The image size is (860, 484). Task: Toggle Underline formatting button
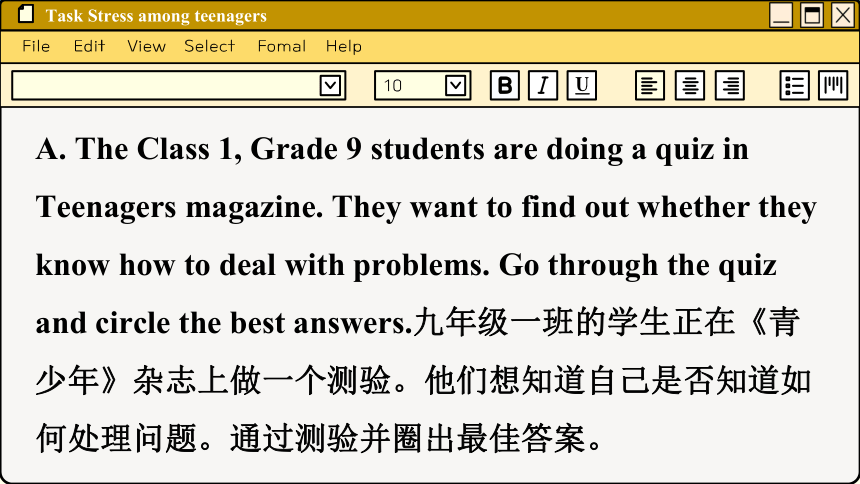click(581, 85)
